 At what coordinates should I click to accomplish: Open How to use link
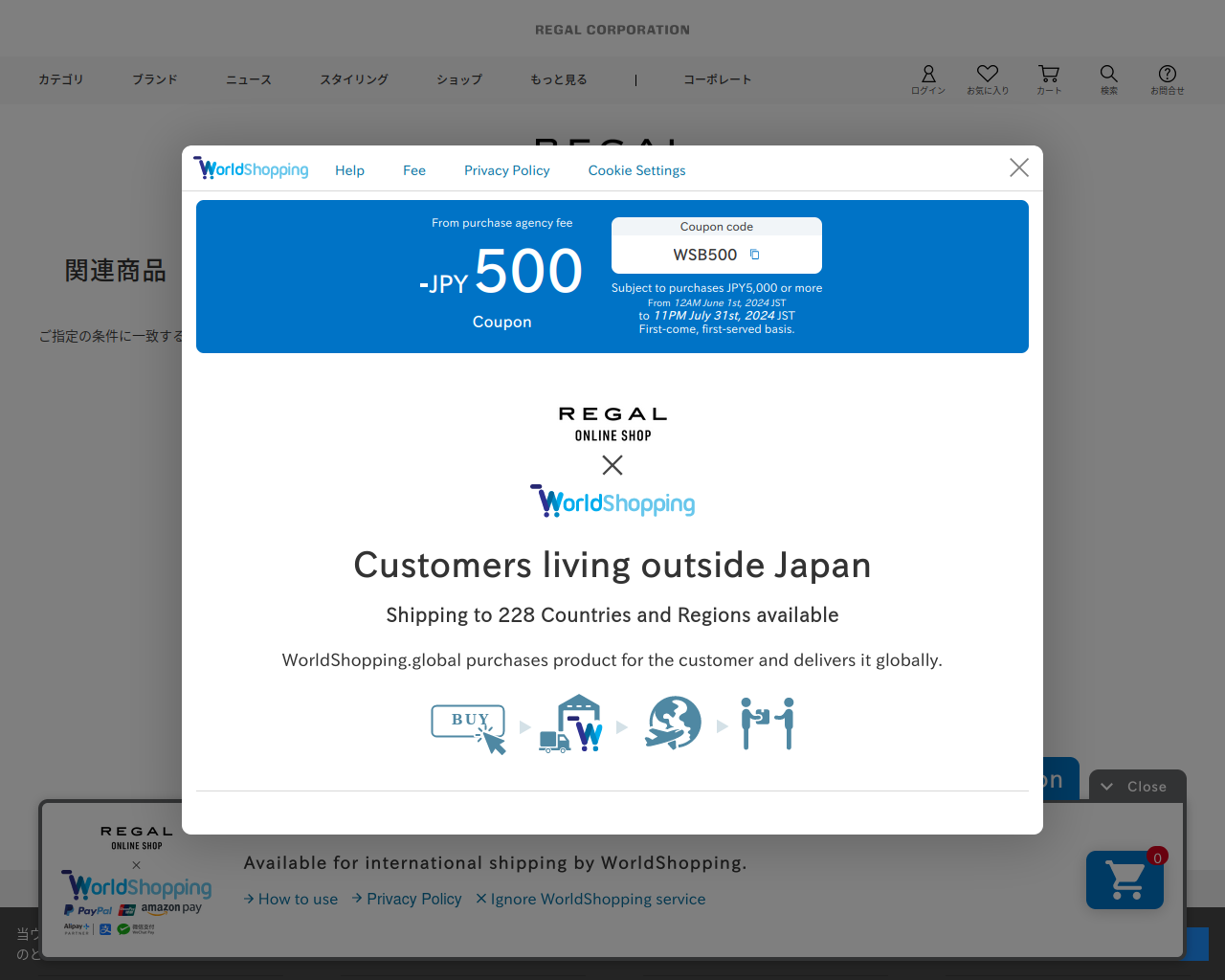[291, 900]
